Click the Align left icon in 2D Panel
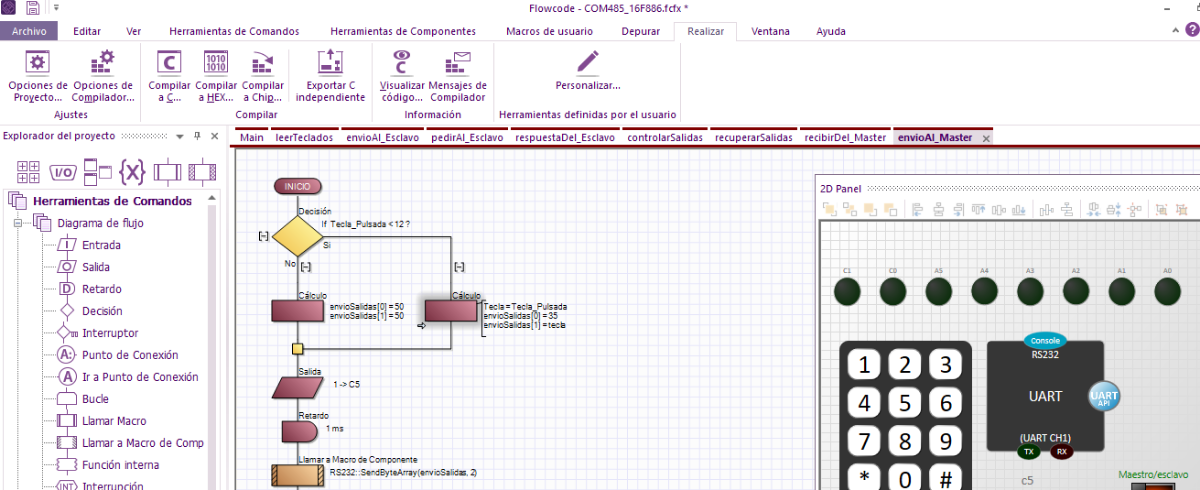This screenshot has width=1200, height=490. point(919,210)
